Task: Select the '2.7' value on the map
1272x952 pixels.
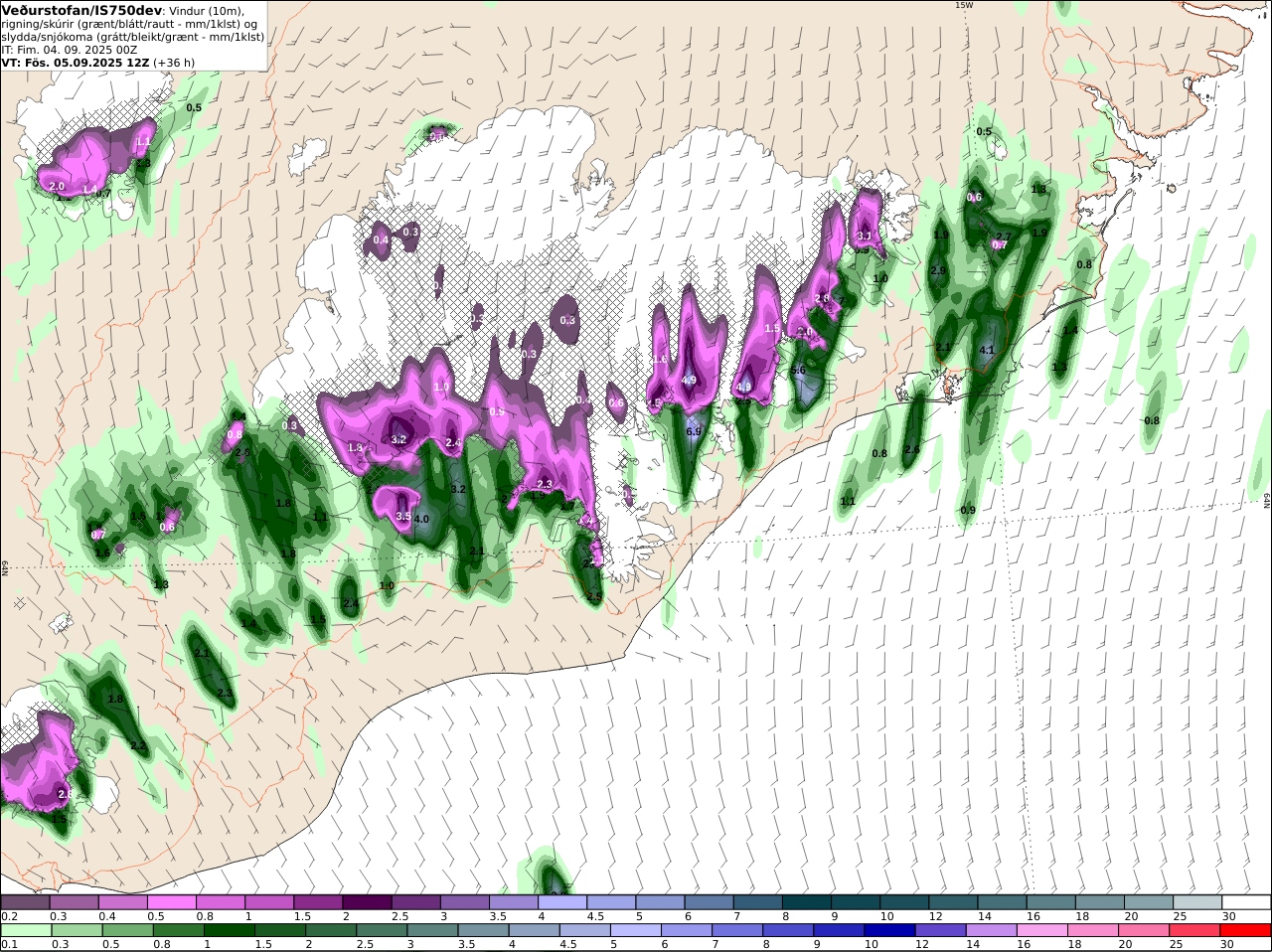Action: tap(1004, 238)
